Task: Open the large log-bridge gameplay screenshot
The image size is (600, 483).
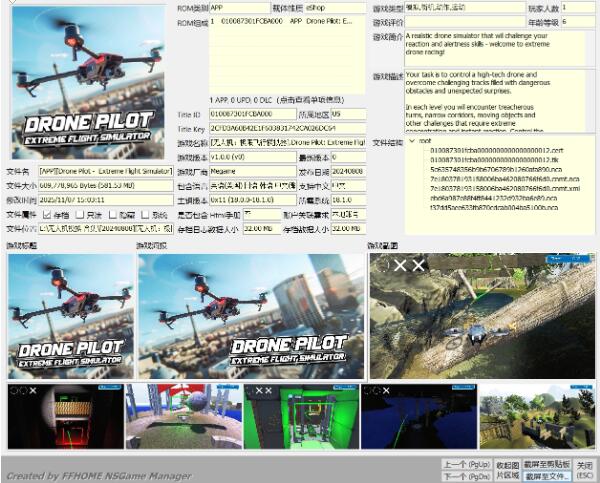Action: click(x=482, y=316)
